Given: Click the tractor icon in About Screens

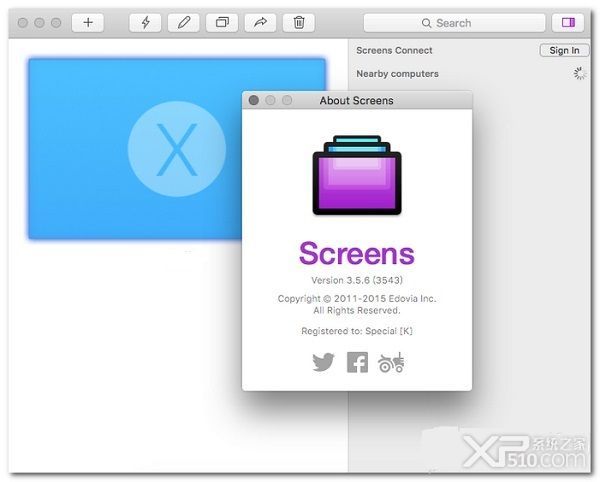Looking at the screenshot, I should (x=391, y=362).
